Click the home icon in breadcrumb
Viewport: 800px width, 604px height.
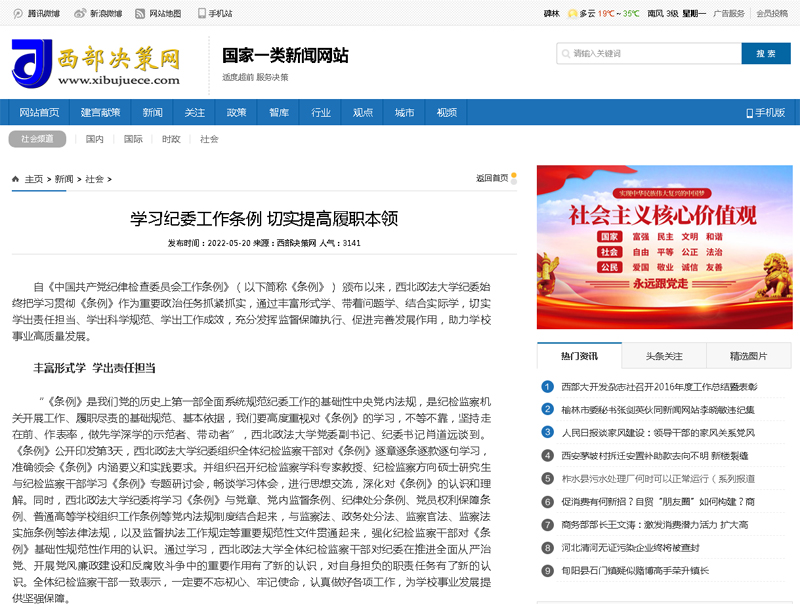[x=16, y=179]
